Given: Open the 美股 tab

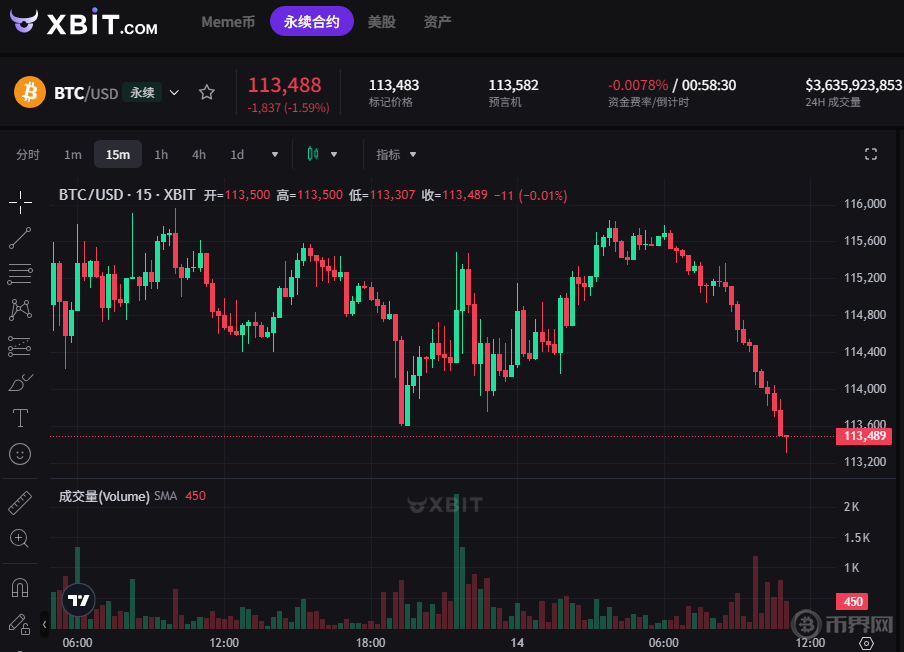Looking at the screenshot, I should point(381,22).
